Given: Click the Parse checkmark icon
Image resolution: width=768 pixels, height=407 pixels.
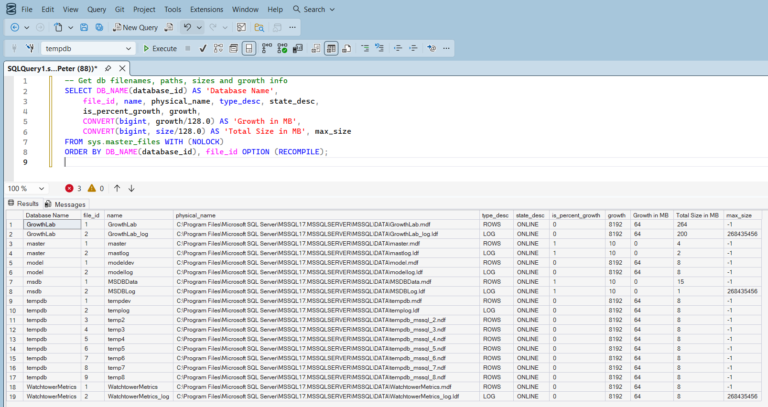Looking at the screenshot, I should tap(203, 48).
